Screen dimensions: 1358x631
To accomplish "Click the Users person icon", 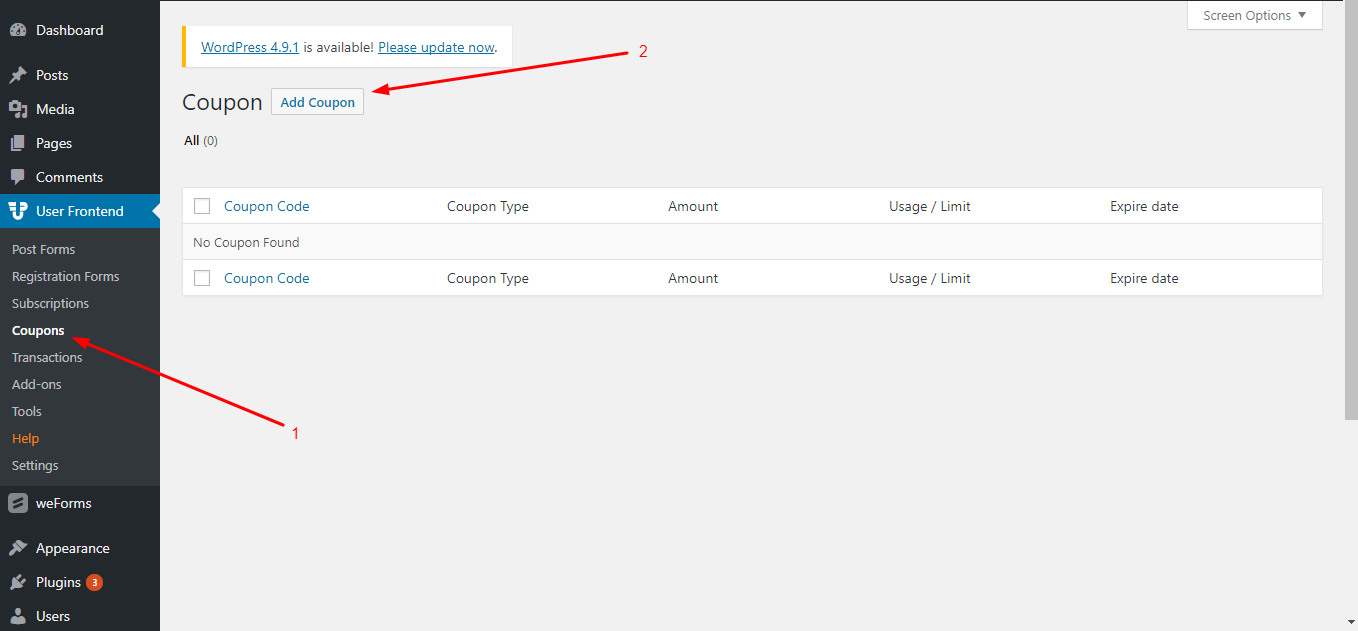I will pos(18,616).
